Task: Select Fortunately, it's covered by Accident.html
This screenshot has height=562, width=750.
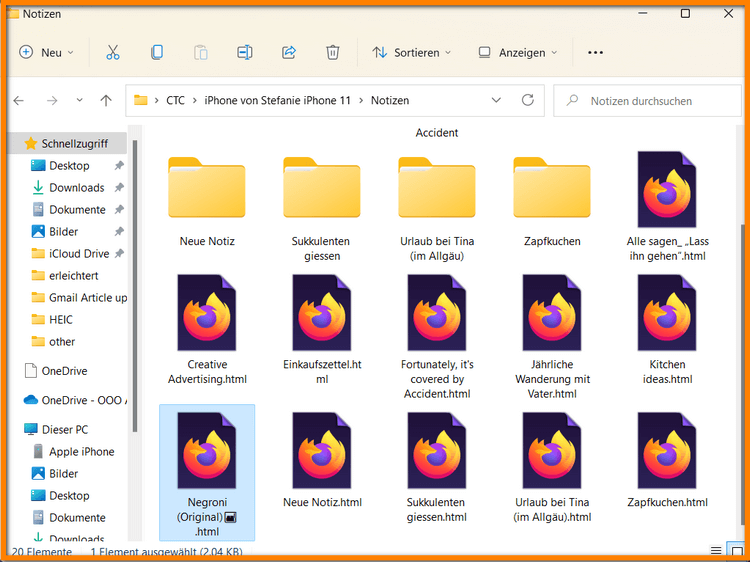Action: coord(437,337)
